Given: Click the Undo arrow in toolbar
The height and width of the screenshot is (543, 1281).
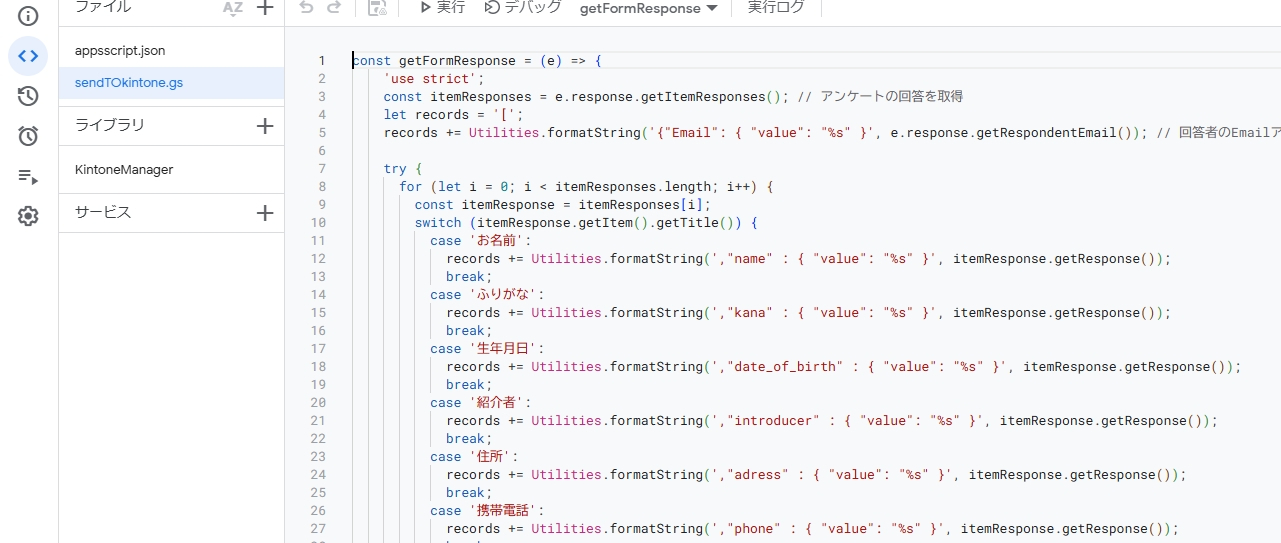Looking at the screenshot, I should point(306,7).
